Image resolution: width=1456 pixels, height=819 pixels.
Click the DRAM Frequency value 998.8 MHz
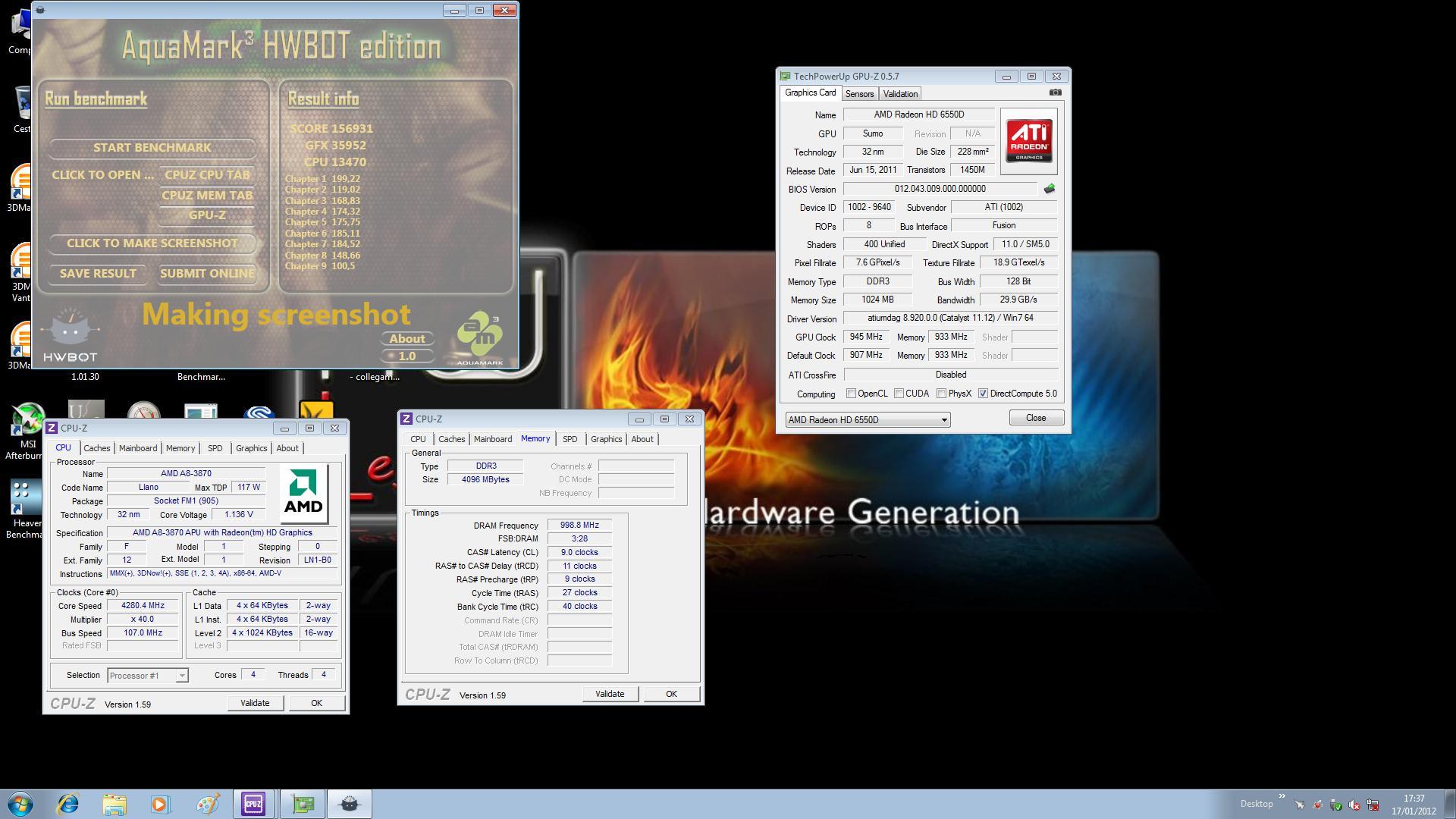point(579,525)
